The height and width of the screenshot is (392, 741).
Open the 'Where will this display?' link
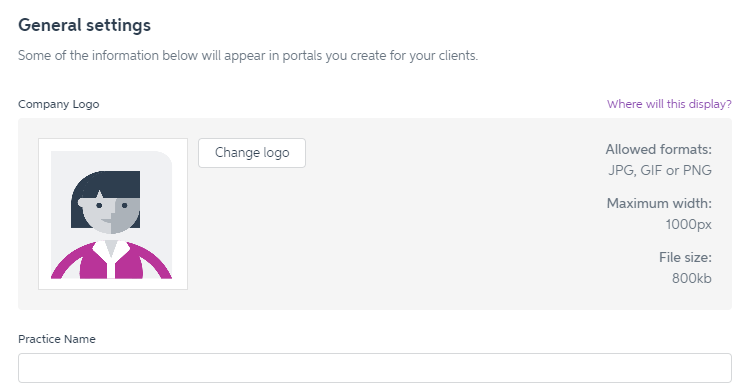coord(669,104)
